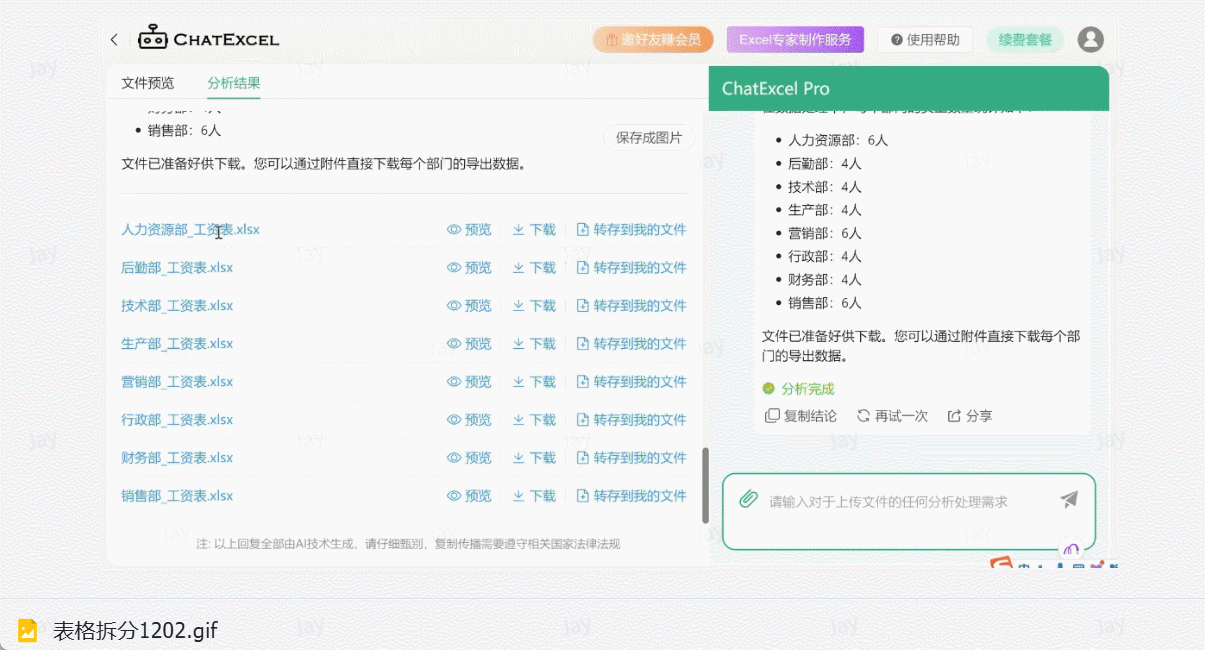1205x650 pixels.
Task: Preview 生产部_工资表.xlsx
Action: pyautogui.click(x=469, y=344)
